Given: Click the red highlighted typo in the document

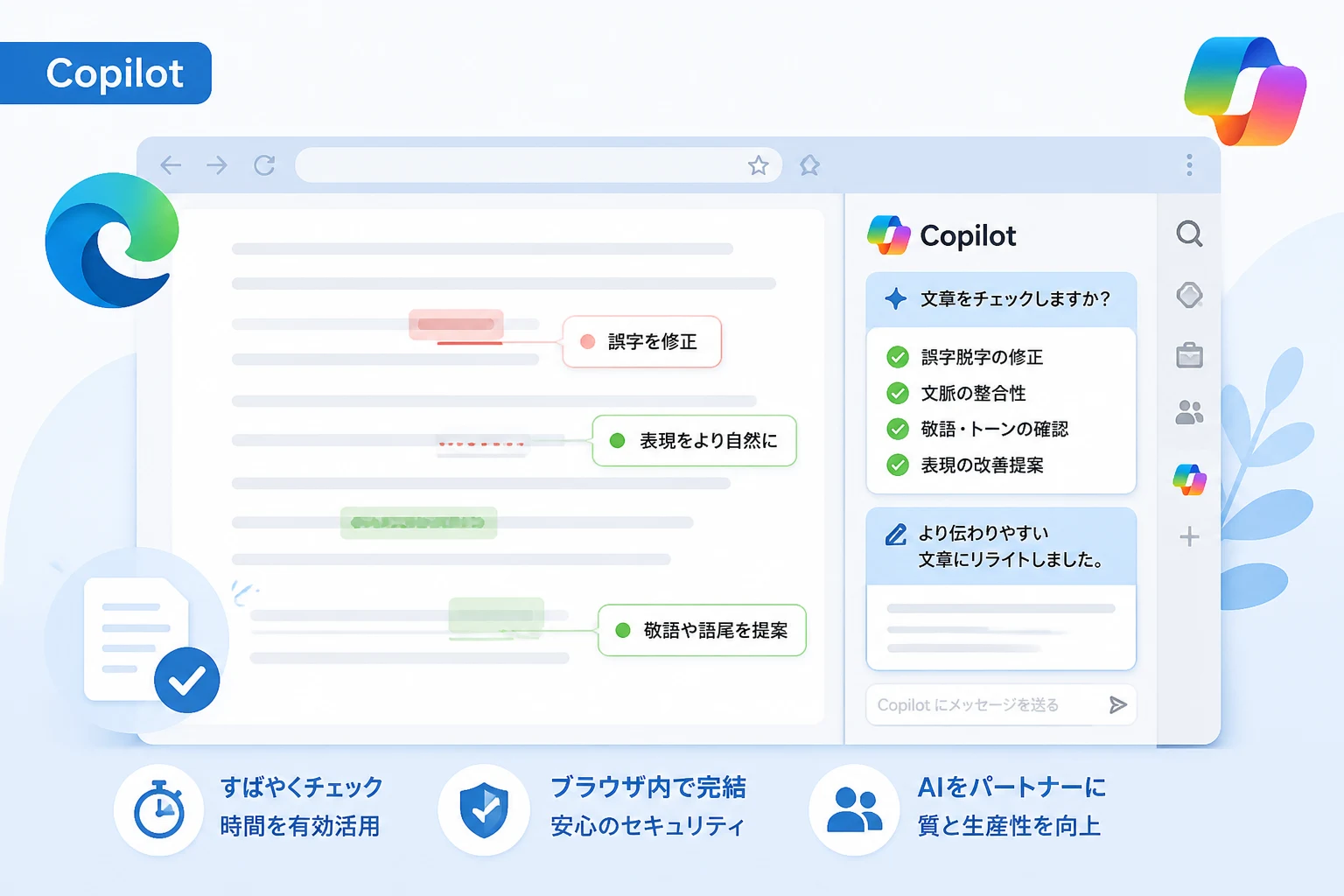Looking at the screenshot, I should (456, 325).
